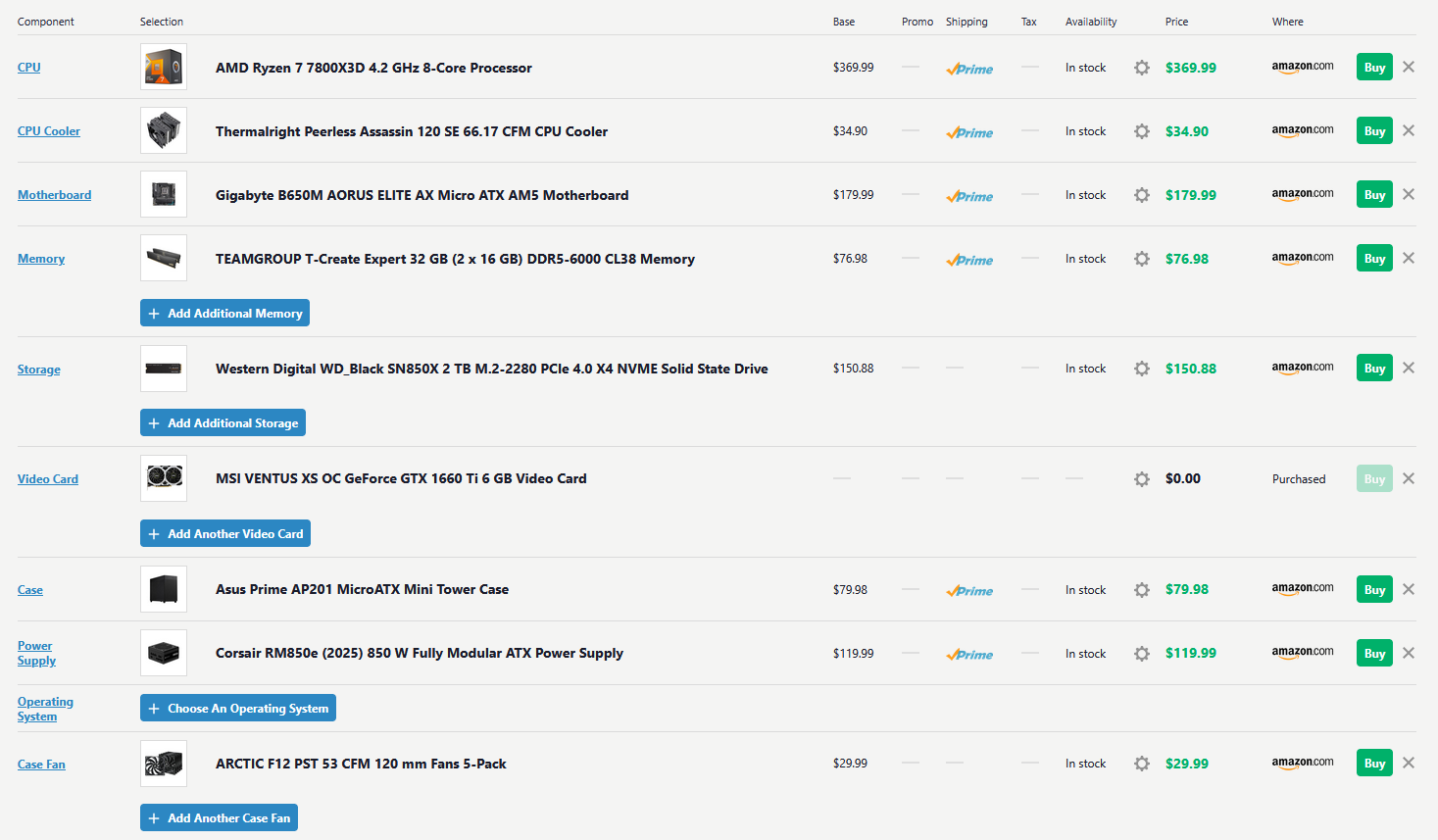Remove the MSI VENTUS GTX 1660 Ti

[x=1409, y=478]
